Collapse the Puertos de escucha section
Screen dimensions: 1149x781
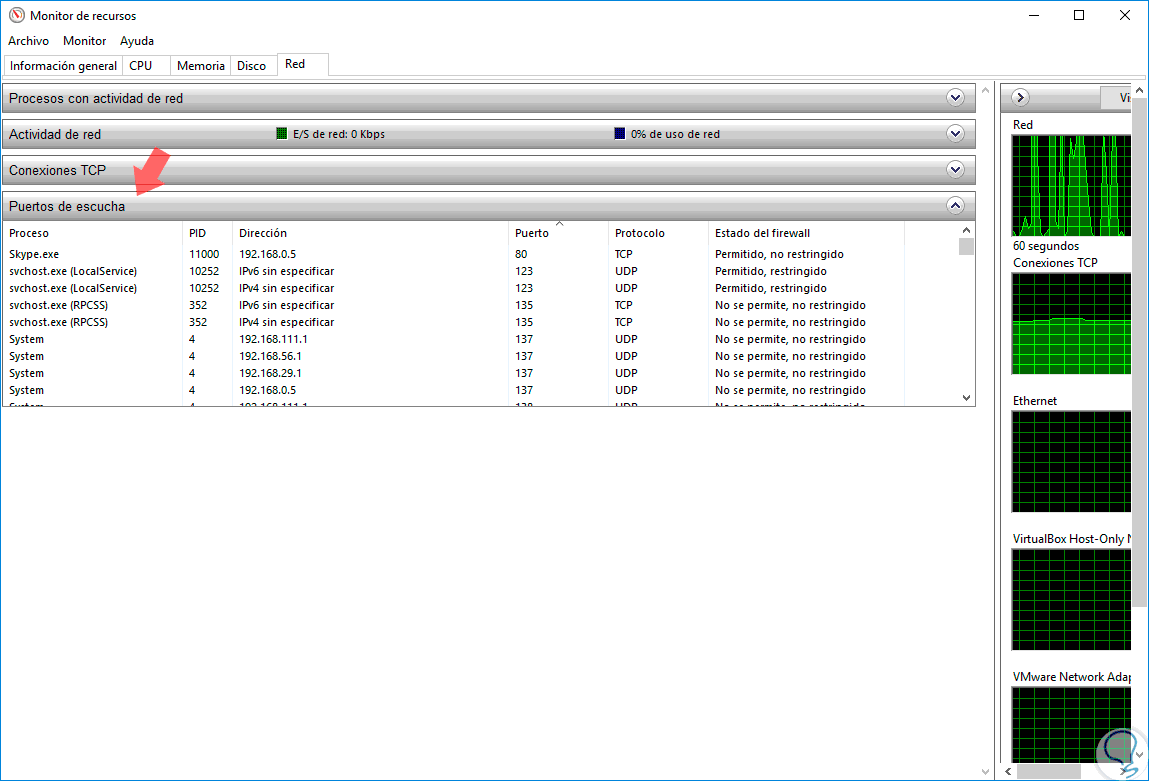(955, 206)
